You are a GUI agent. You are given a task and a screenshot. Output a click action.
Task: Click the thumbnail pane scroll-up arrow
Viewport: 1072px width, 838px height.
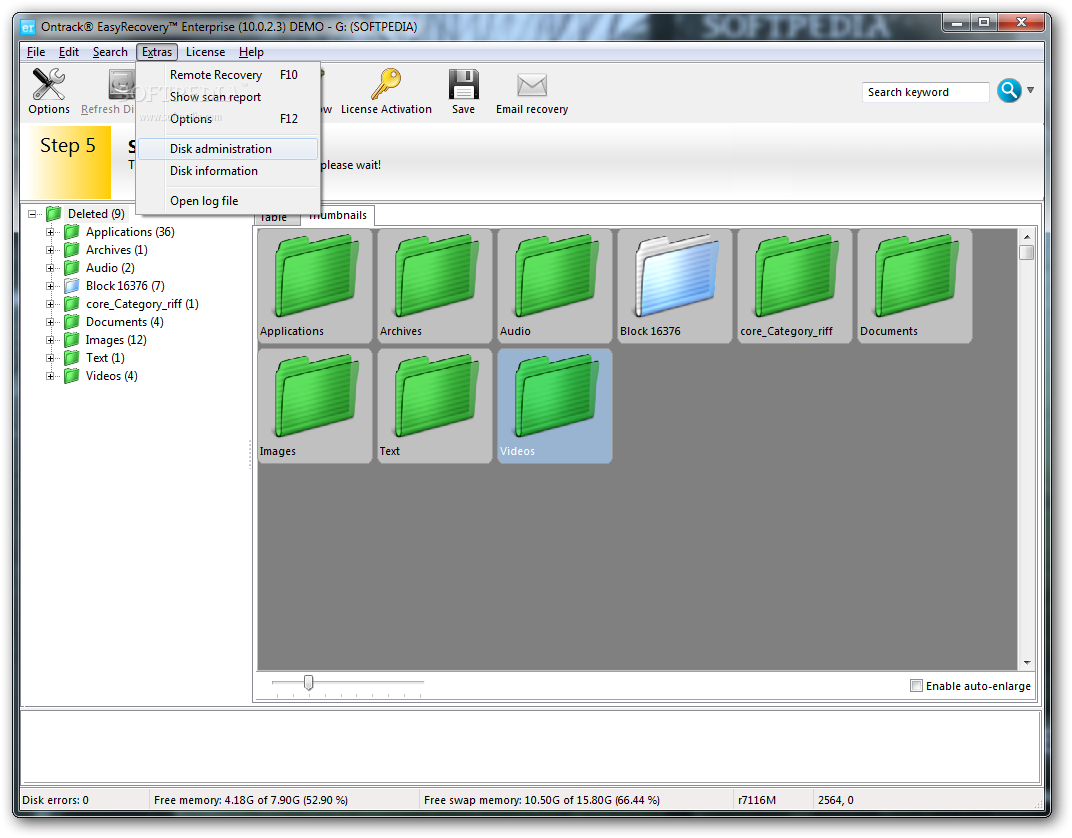[1026, 236]
